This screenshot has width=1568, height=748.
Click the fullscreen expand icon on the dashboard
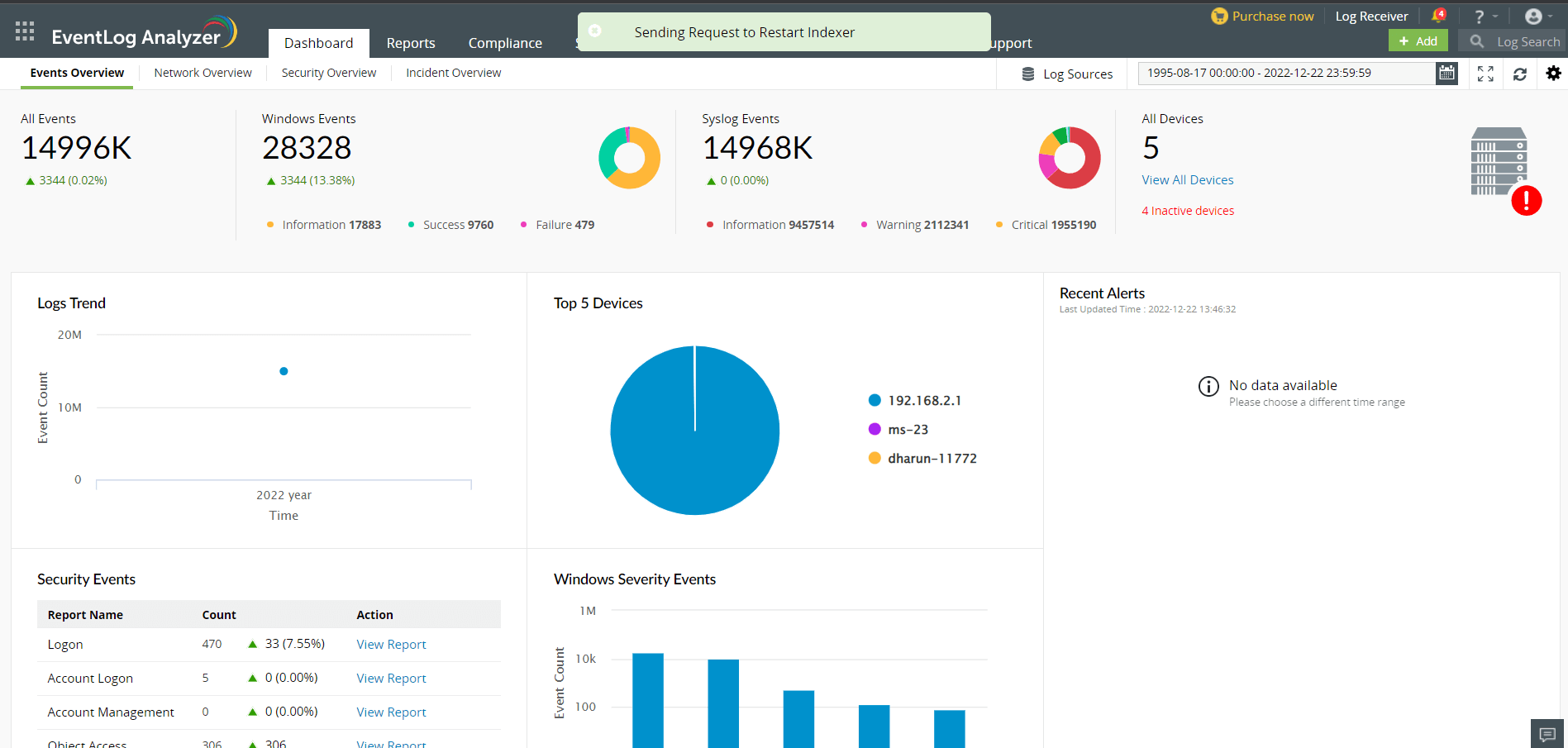tap(1485, 74)
